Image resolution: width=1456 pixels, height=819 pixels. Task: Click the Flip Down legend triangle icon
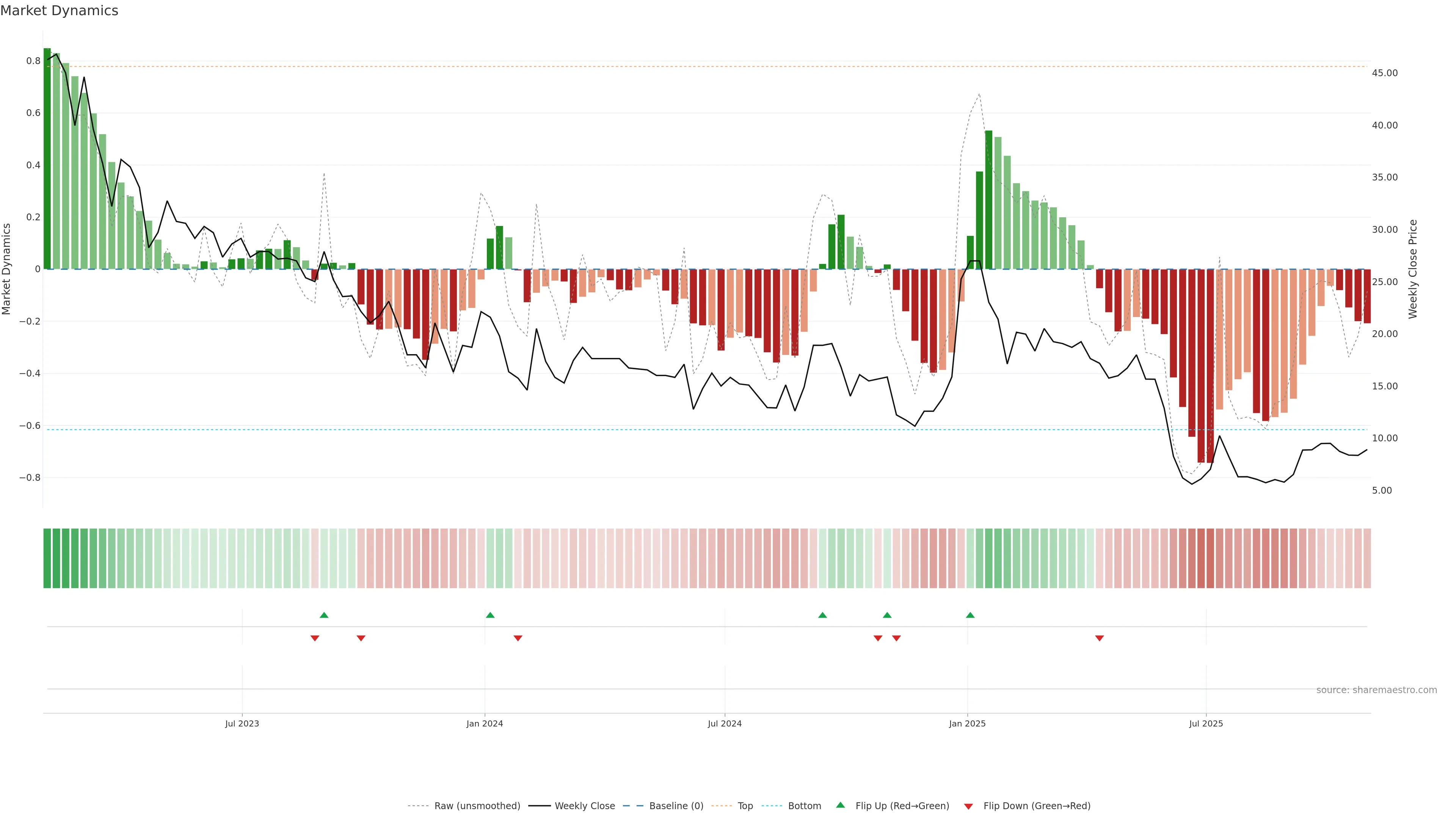968,806
